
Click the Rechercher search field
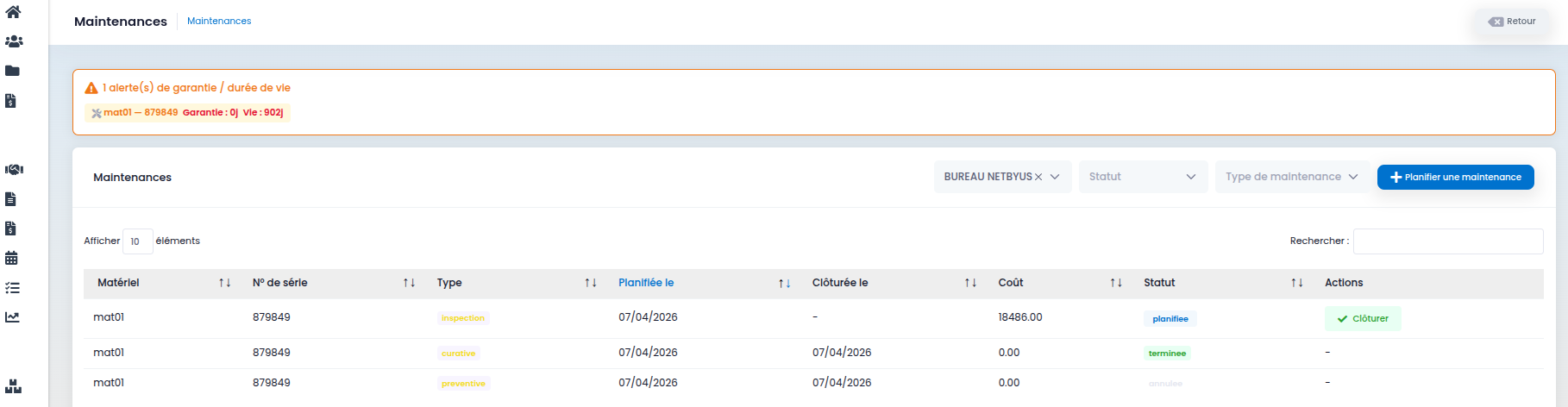point(1447,241)
